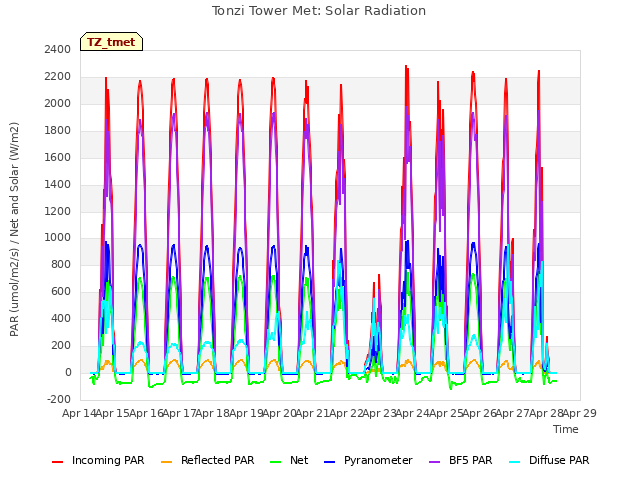Click the y-axis tick label 1000

pyautogui.click(x=58, y=238)
